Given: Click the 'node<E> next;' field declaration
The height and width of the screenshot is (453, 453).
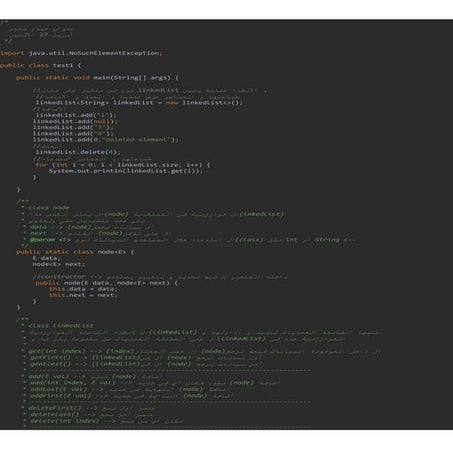Looking at the screenshot, I should (59, 264).
